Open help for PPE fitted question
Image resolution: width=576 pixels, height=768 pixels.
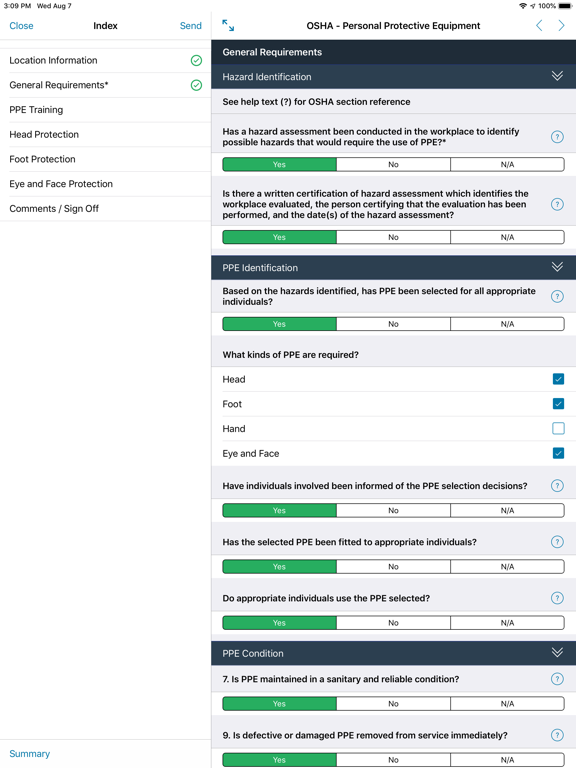[557, 542]
